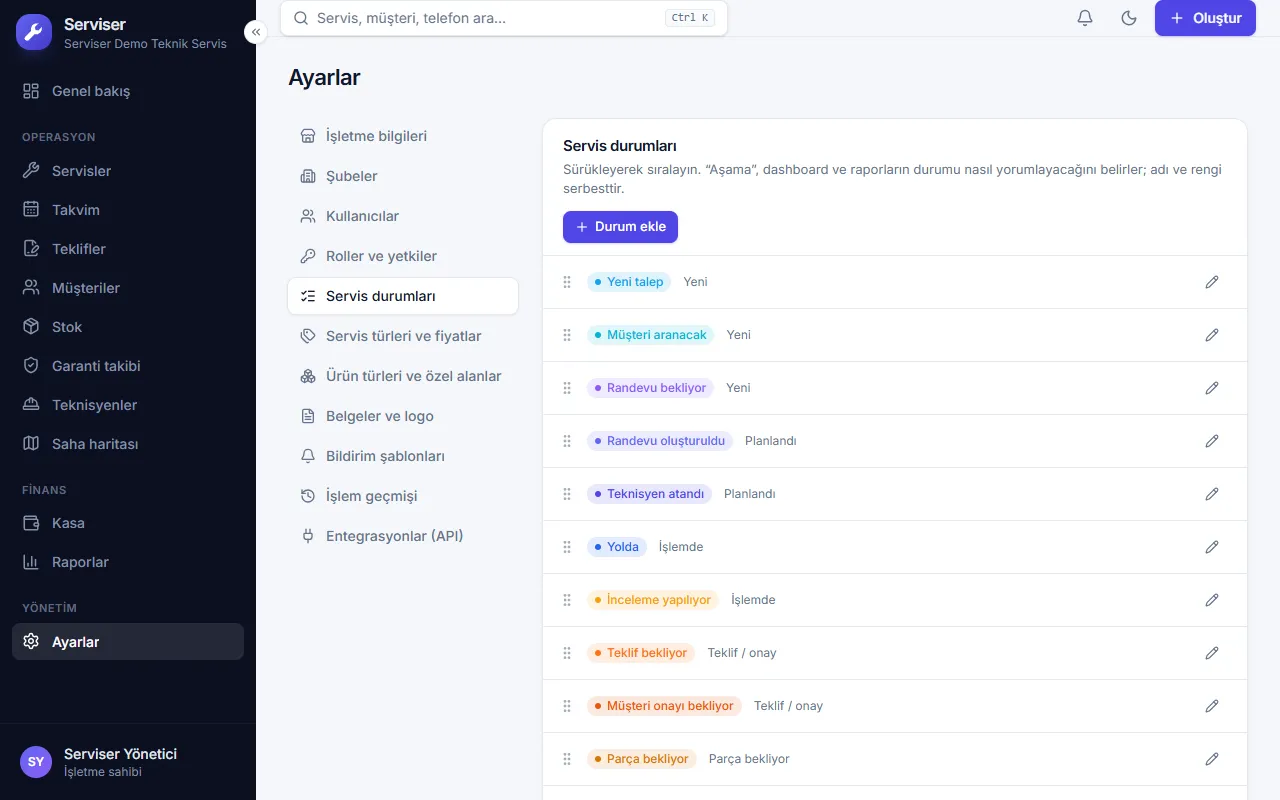Open Saha haritası page

coord(128,444)
